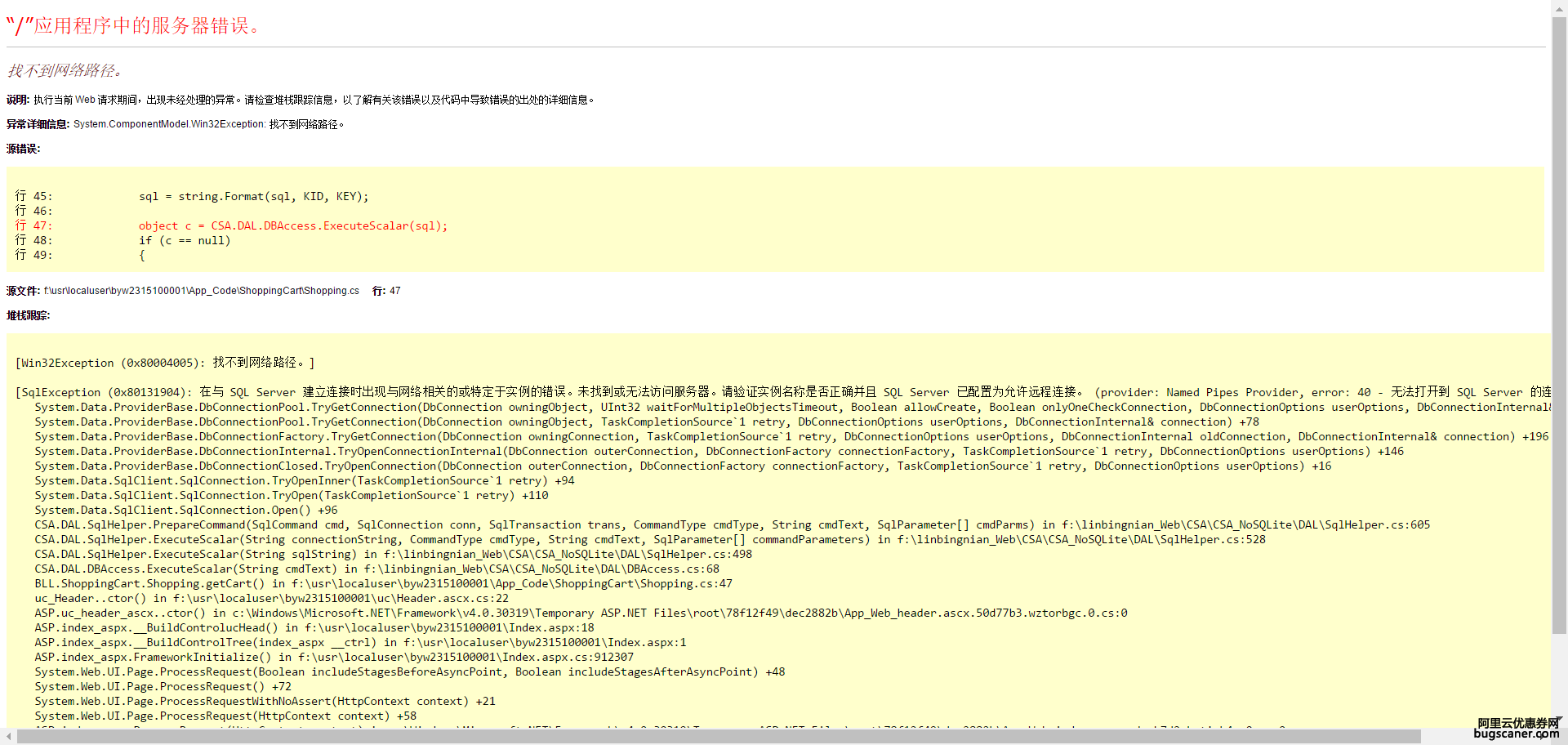Click the BLL.ShoppingCart.Shopping.getCart() line
The image size is (1568, 745).
pos(384,583)
